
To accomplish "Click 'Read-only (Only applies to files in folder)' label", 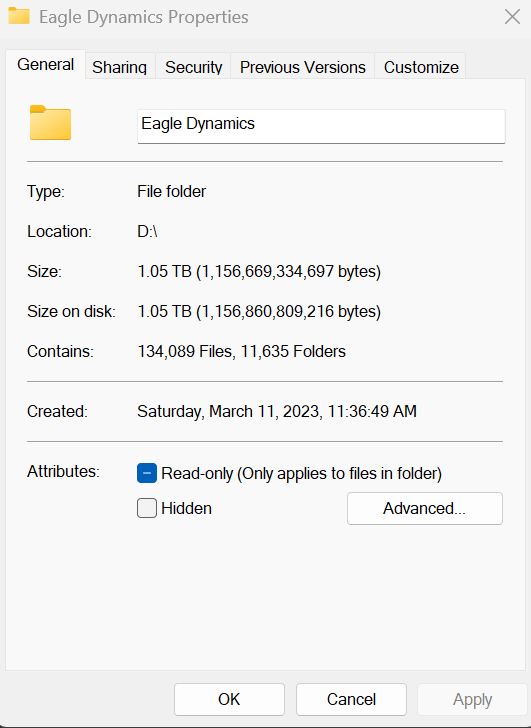I will point(301,474).
